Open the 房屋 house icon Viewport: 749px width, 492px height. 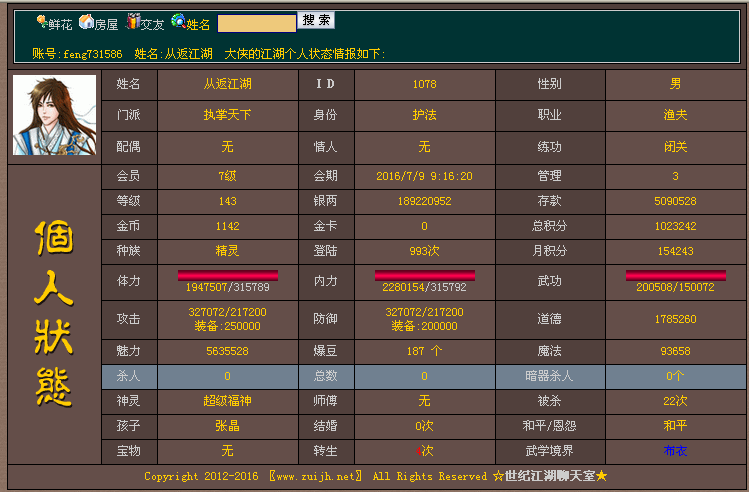coord(86,21)
